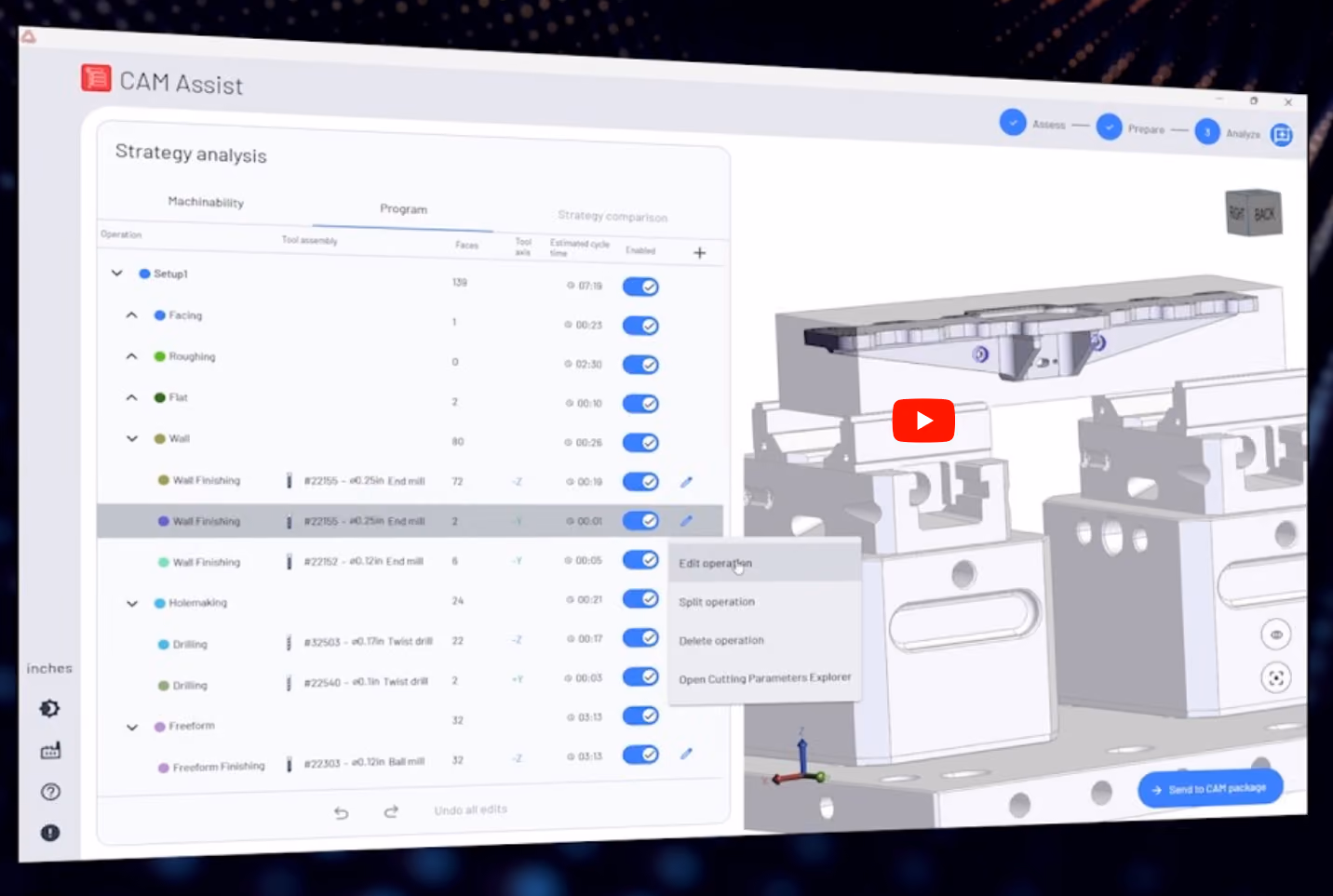Go to the Assess step circle

[x=1013, y=122]
